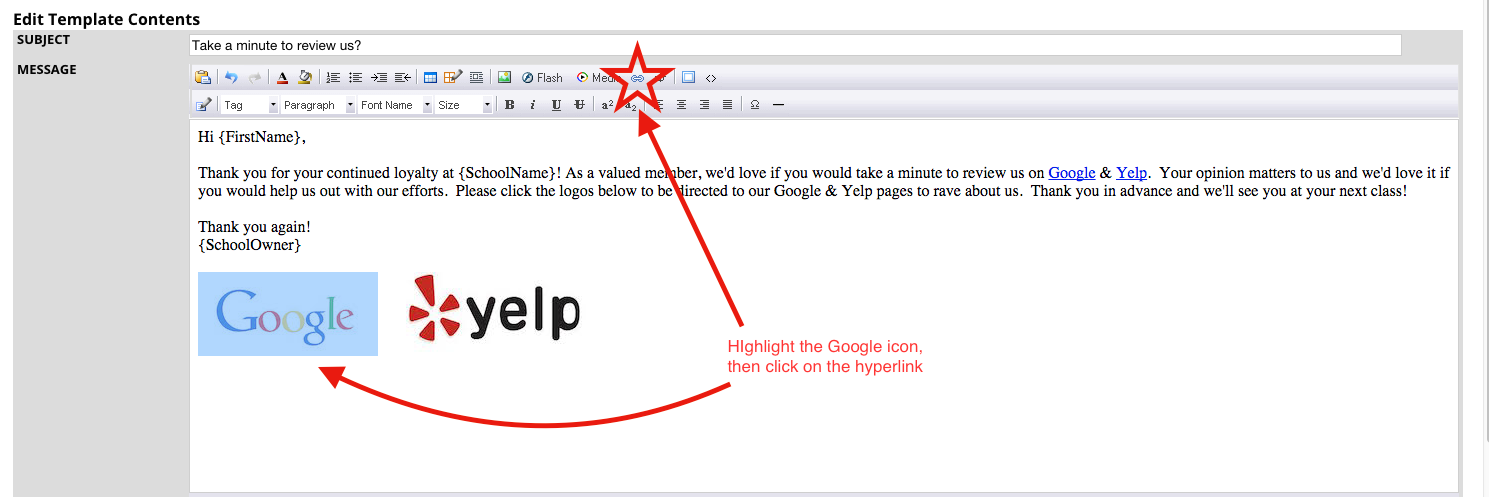Toggle HTML source view (<> icon)
This screenshot has width=1489, height=497.
[711, 77]
